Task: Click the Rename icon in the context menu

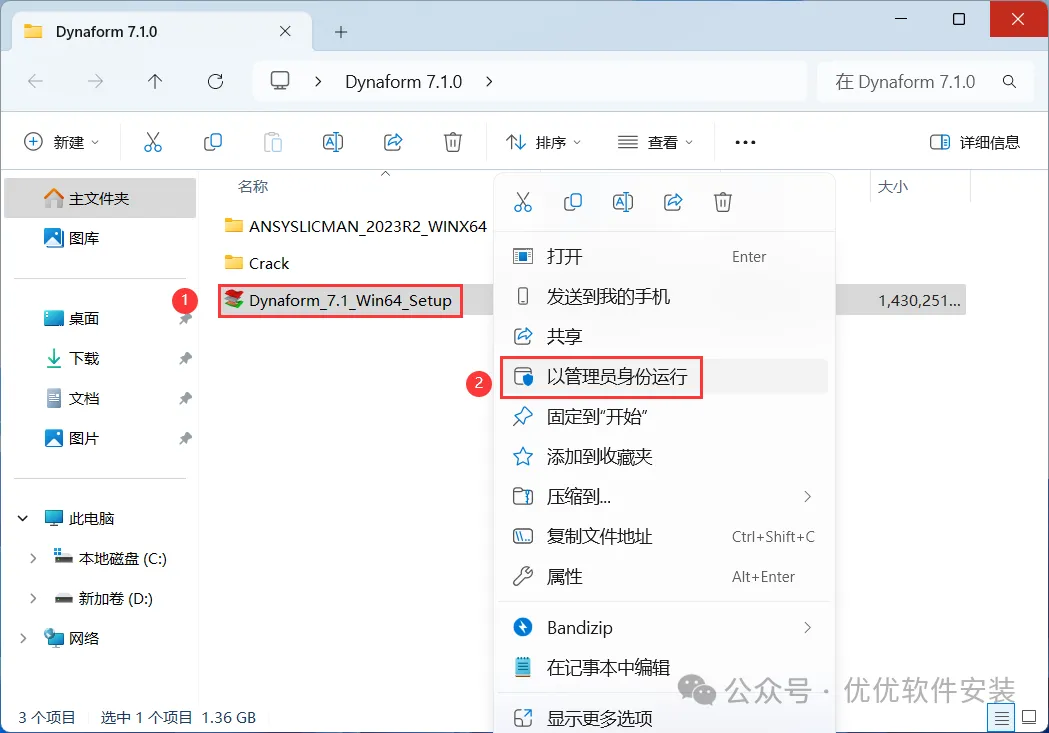Action: pos(623,202)
